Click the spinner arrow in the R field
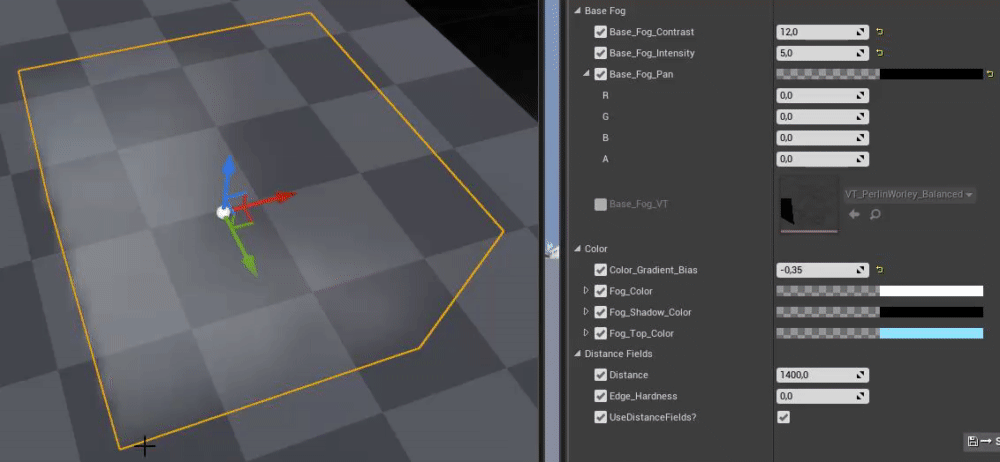1000x462 pixels. click(861, 96)
